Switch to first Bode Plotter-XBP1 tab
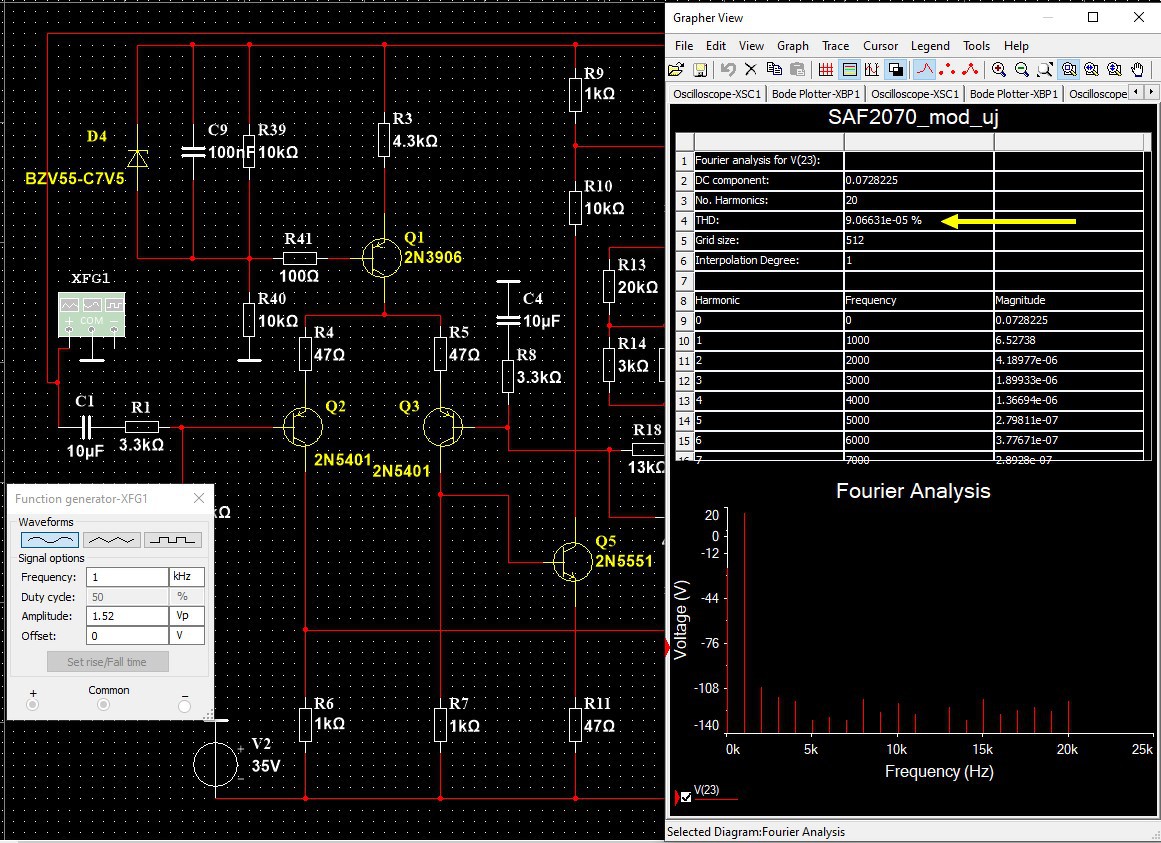Image resolution: width=1161 pixels, height=843 pixels. click(x=816, y=94)
